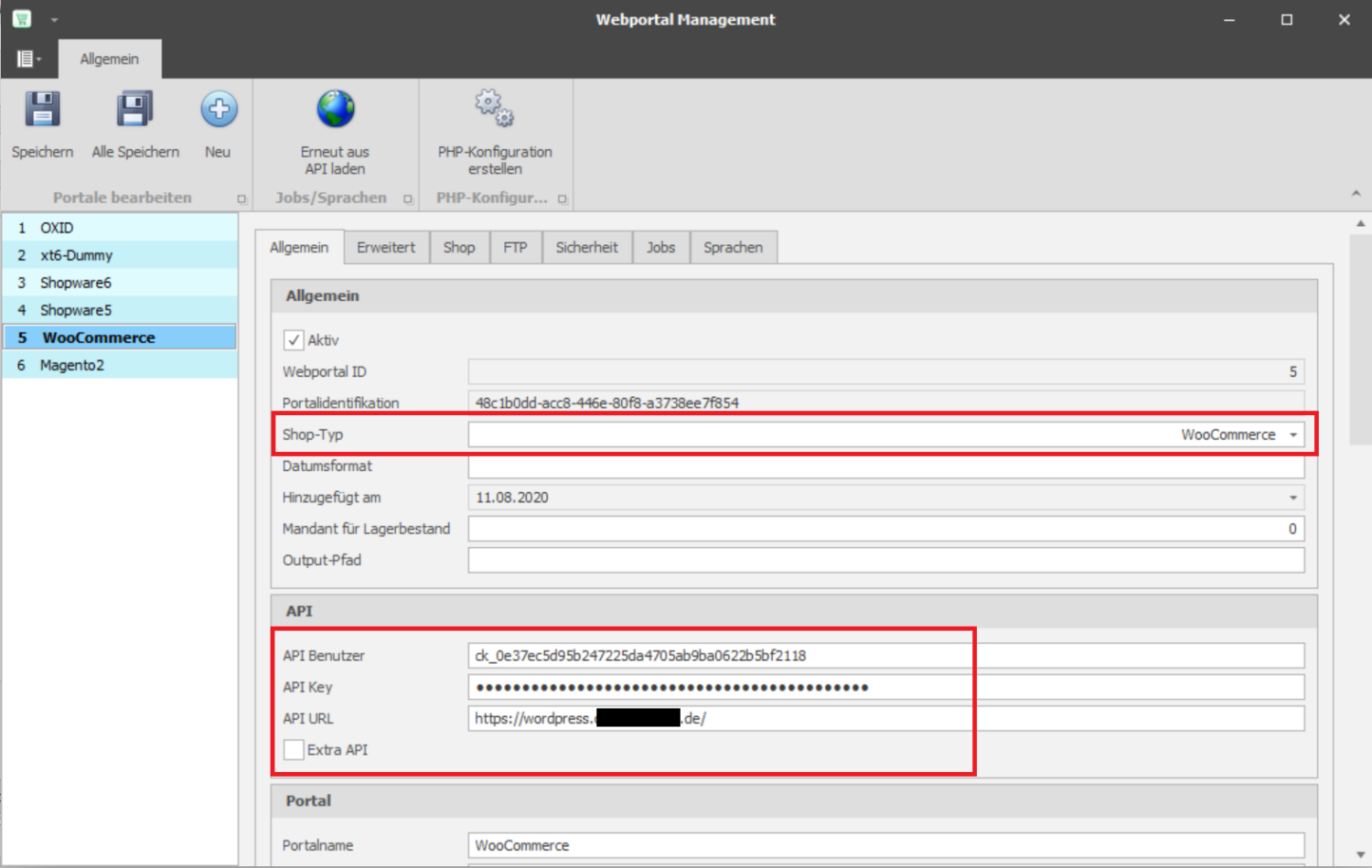This screenshot has height=868, width=1372.
Task: Click the Speichern floppy disk icon
Action: point(42,110)
